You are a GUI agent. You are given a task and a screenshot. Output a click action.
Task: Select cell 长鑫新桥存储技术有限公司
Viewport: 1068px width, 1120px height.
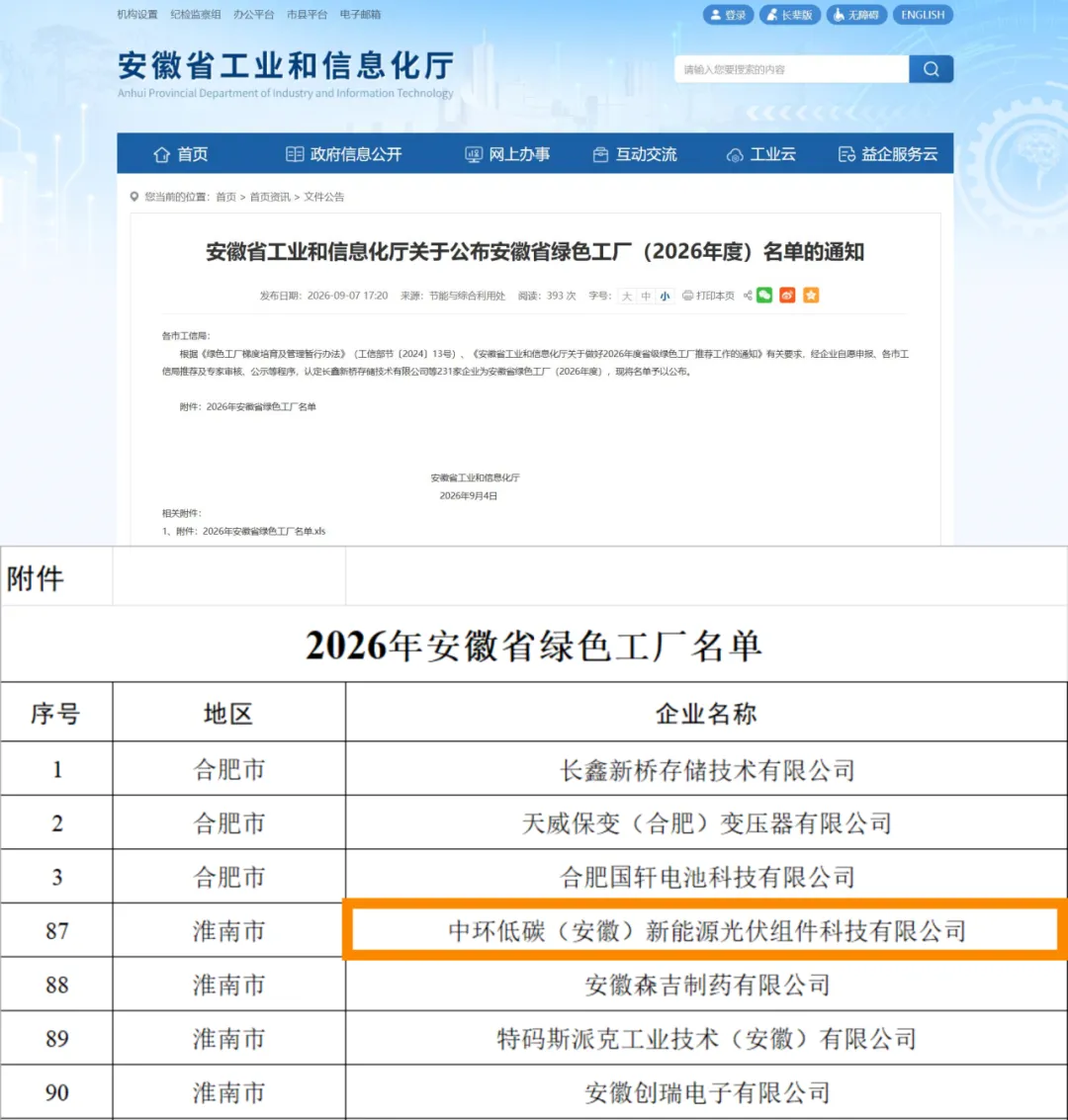(x=706, y=769)
